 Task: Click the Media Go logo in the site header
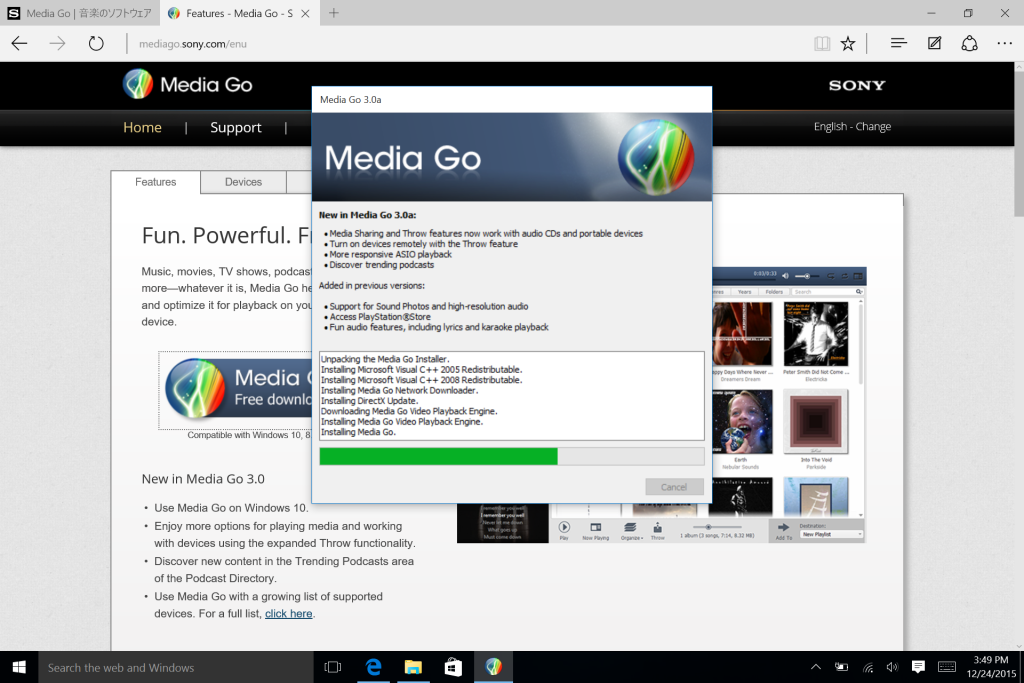pyautogui.click(x=187, y=84)
